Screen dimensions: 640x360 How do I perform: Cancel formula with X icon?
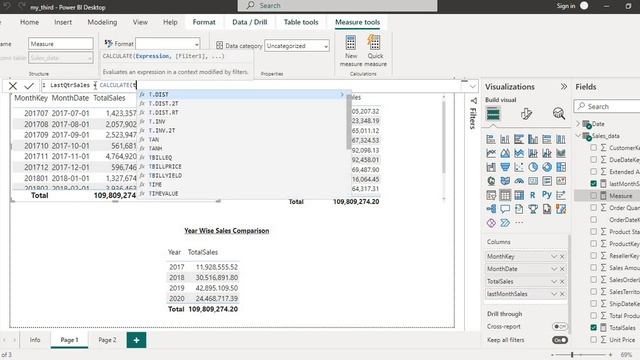pyautogui.click(x=13, y=86)
